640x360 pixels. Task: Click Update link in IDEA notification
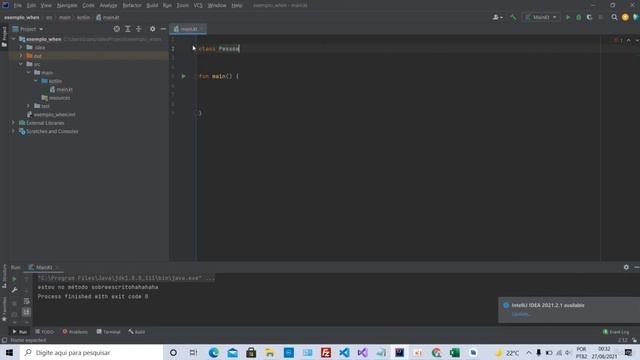click(521, 314)
